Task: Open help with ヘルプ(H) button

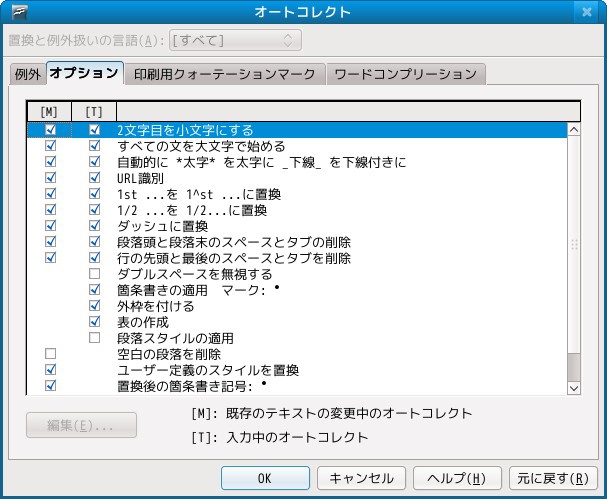Action: point(457,478)
